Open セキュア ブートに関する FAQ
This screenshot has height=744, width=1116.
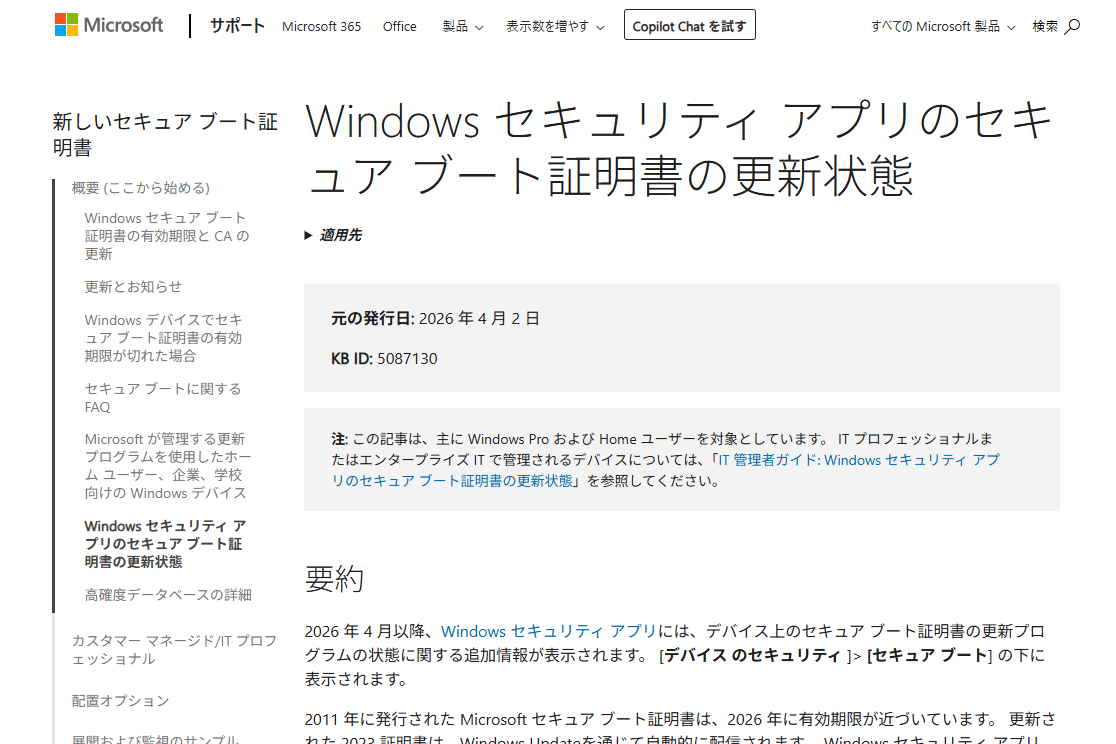(163, 397)
